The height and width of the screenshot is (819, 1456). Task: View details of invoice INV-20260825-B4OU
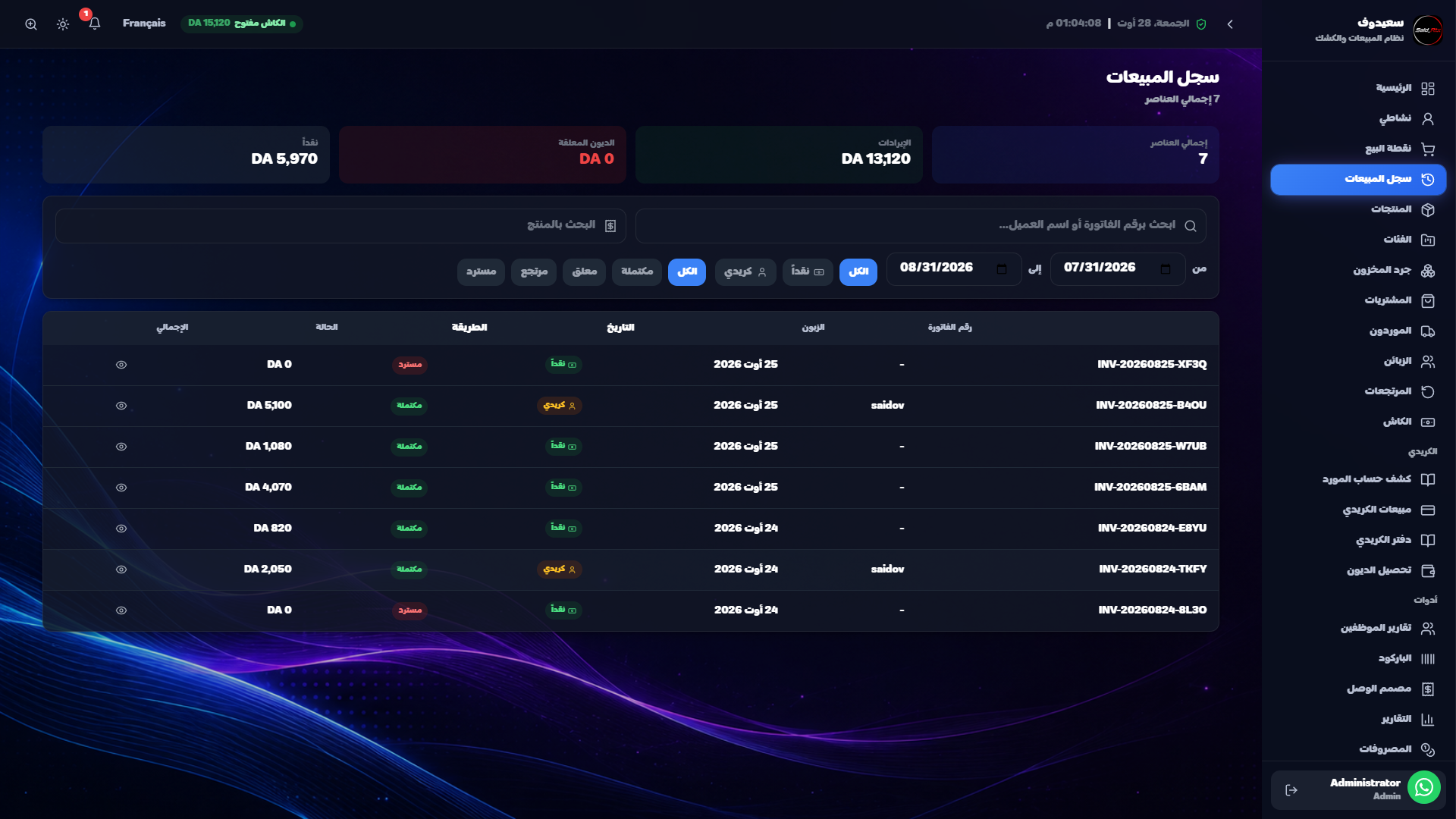121,406
